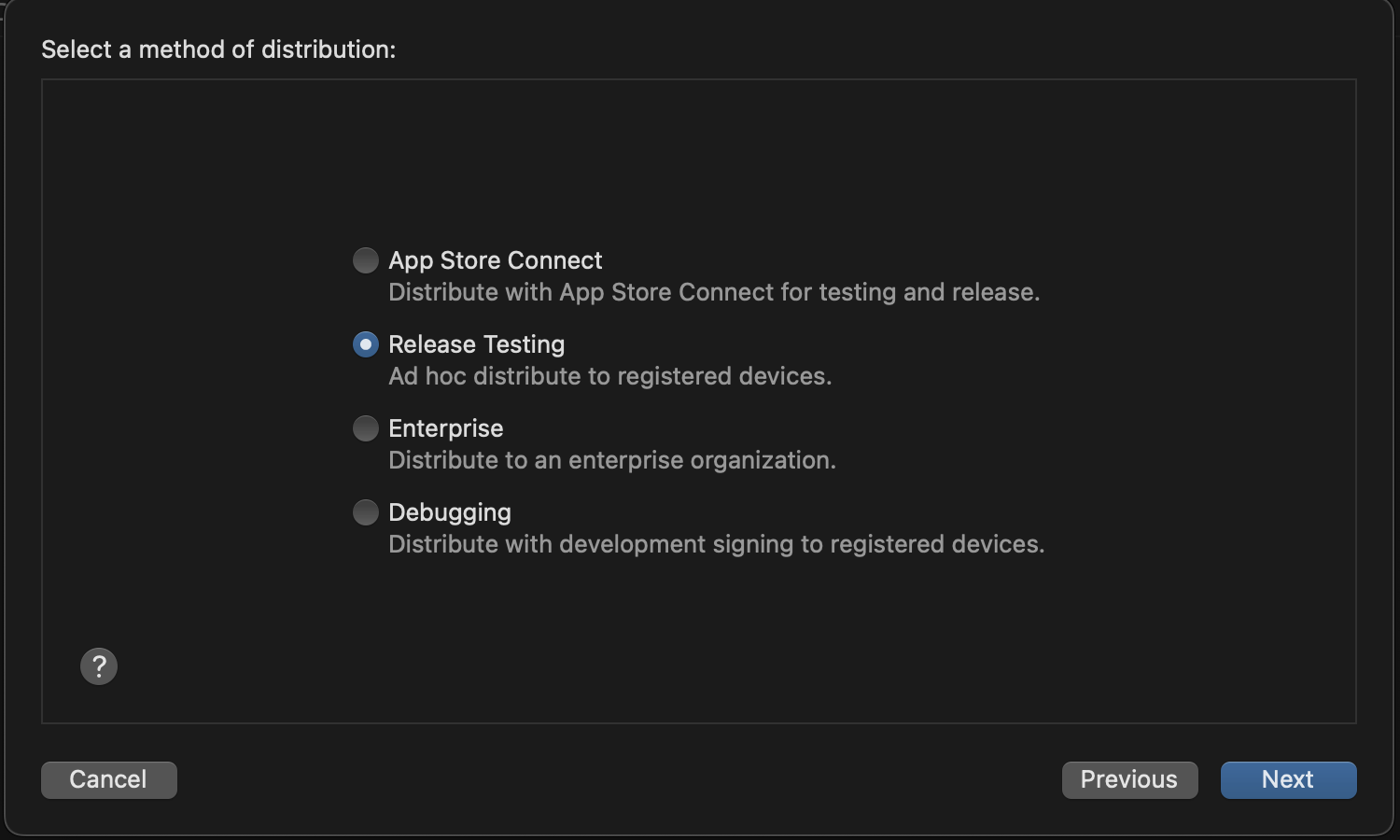
Task: Select the Release Testing radio button
Action: click(x=366, y=344)
